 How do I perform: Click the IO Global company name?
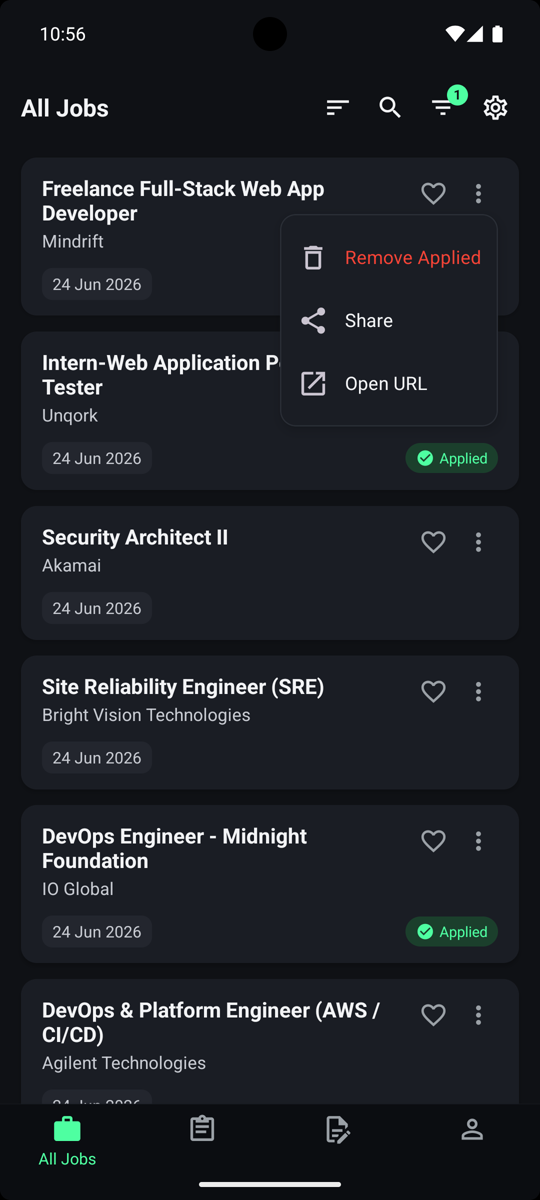click(78, 889)
